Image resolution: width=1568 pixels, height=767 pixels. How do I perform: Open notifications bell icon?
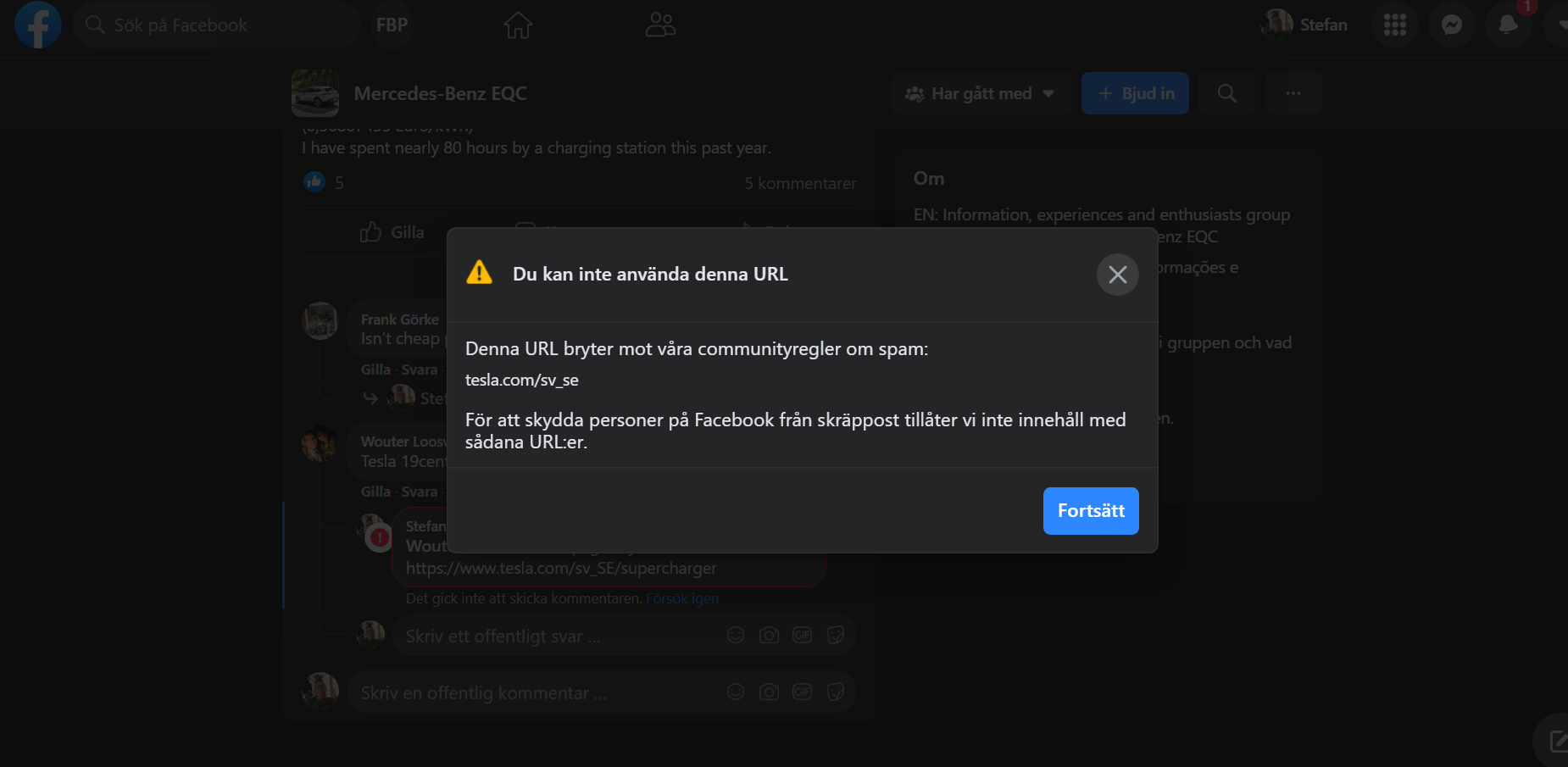pos(1508,25)
